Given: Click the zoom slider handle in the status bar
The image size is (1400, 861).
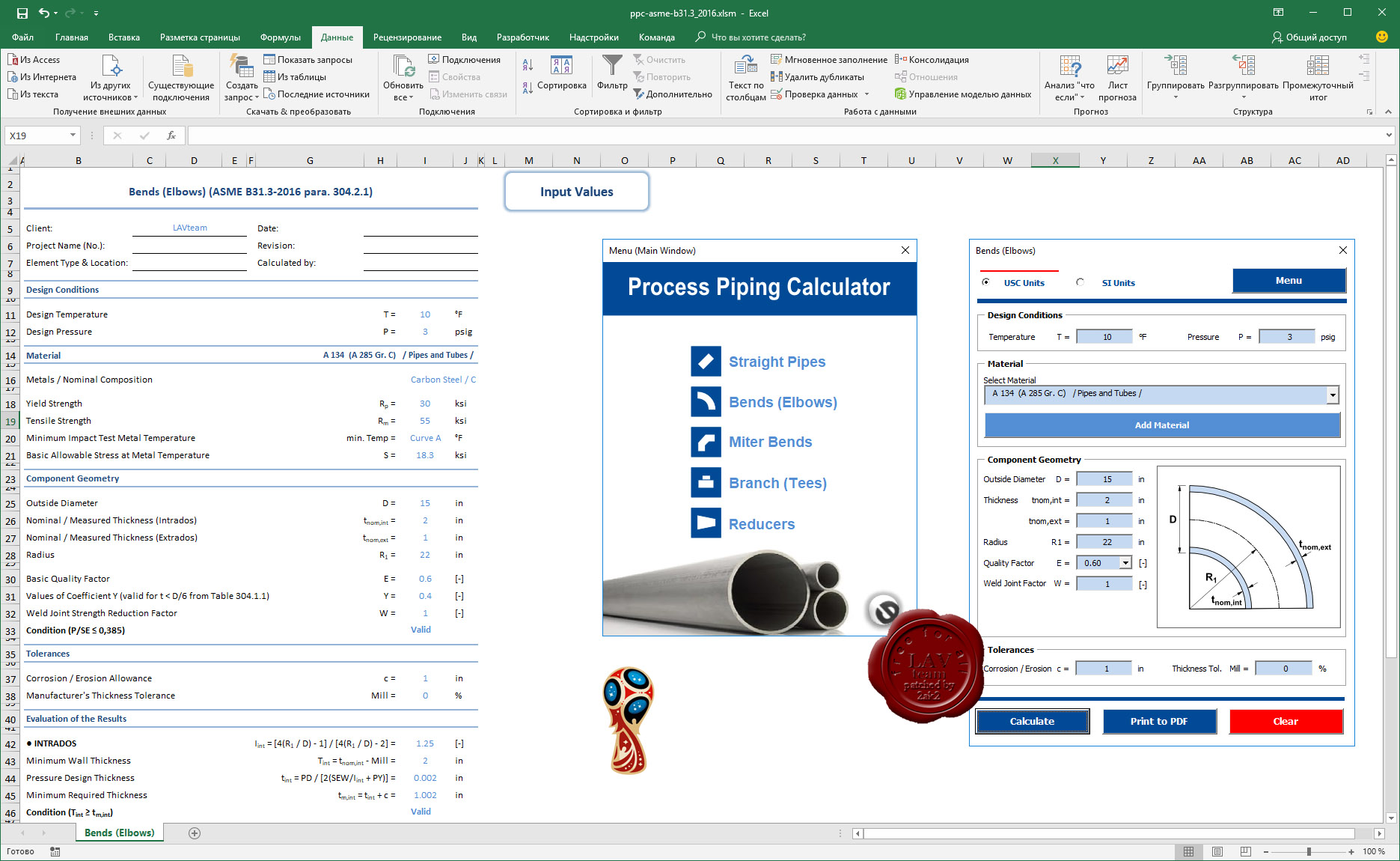Looking at the screenshot, I should pyautogui.click(x=1309, y=851).
